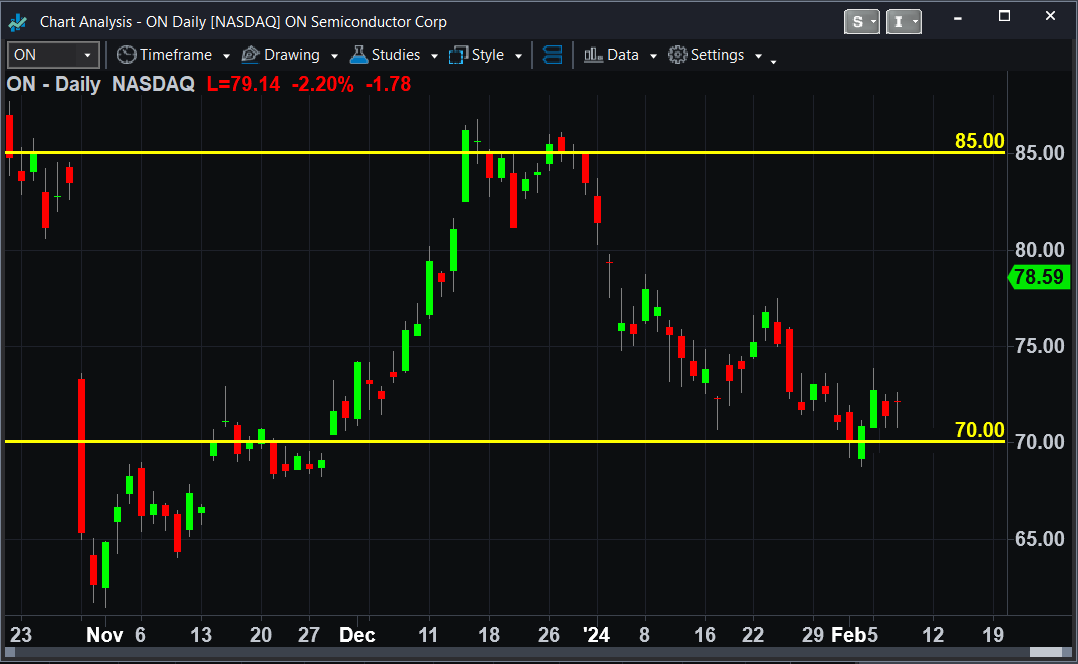The height and width of the screenshot is (664, 1078).
Task: Open the Data bar-chart icon
Action: [593, 54]
